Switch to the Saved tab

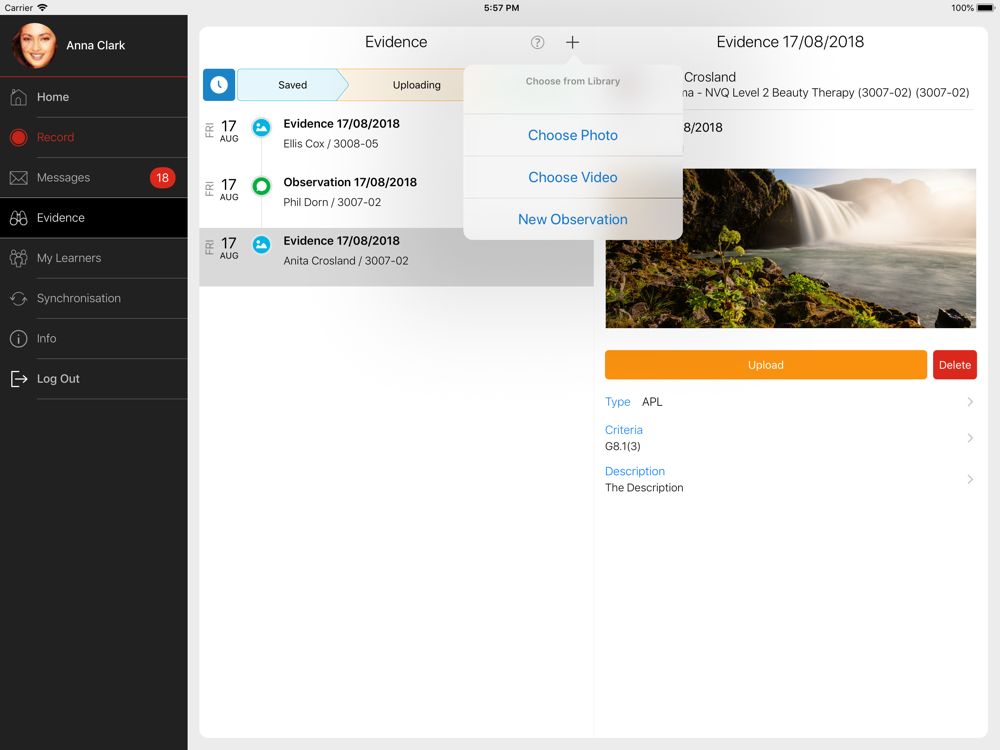coord(293,85)
